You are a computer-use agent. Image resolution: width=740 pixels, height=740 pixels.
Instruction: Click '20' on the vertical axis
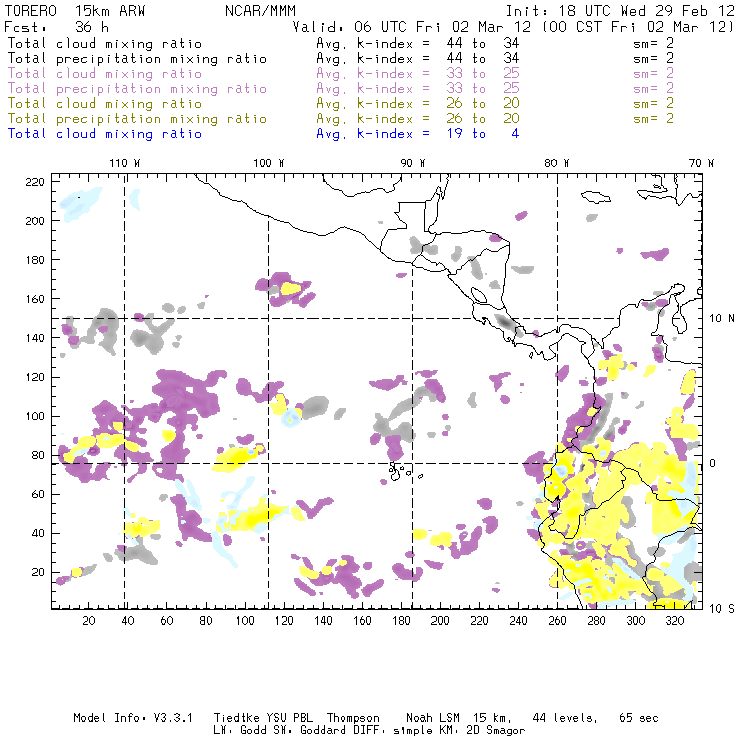(38, 572)
